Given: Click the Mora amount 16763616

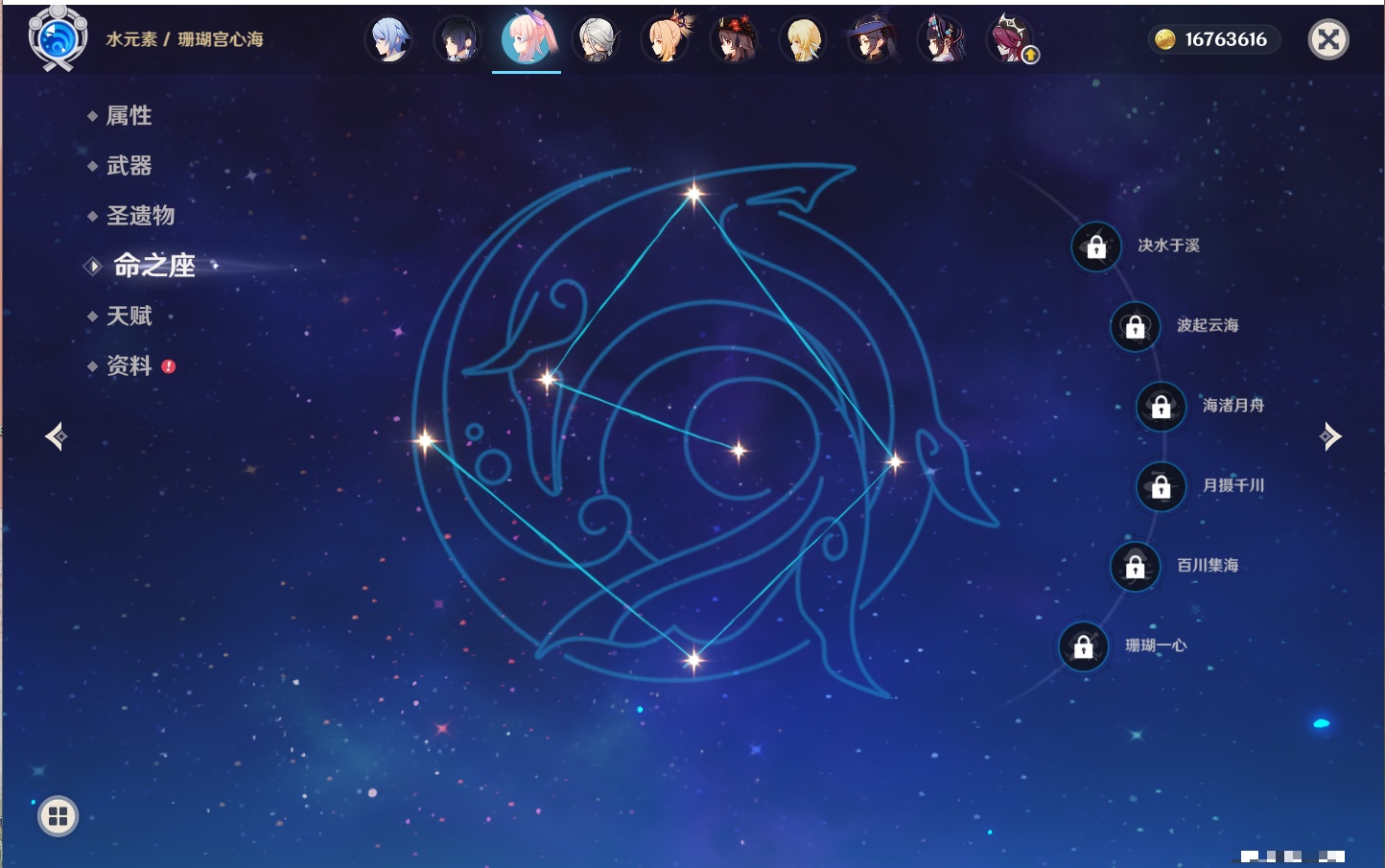Looking at the screenshot, I should (x=1226, y=39).
